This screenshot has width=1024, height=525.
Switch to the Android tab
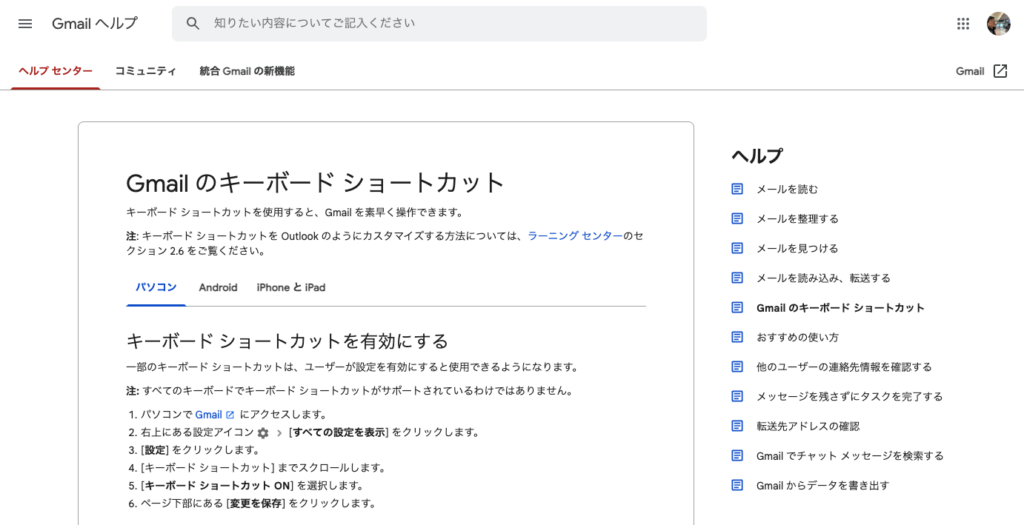click(218, 287)
